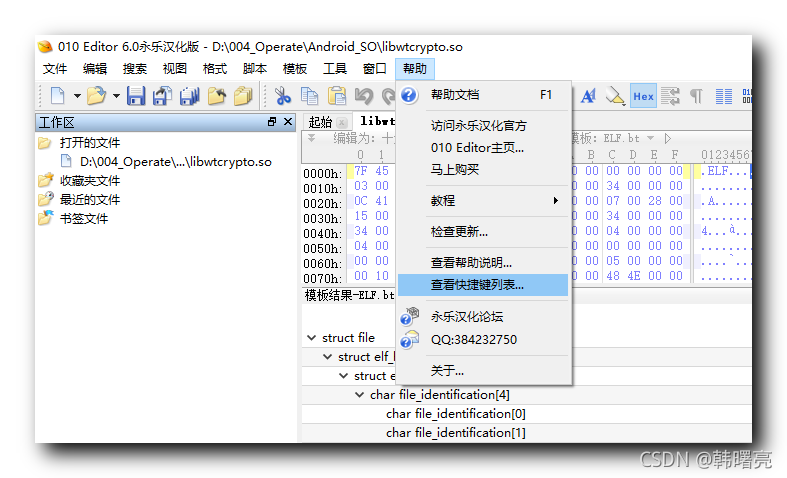
Task: Cut selection with the scissors icon
Action: point(283,95)
